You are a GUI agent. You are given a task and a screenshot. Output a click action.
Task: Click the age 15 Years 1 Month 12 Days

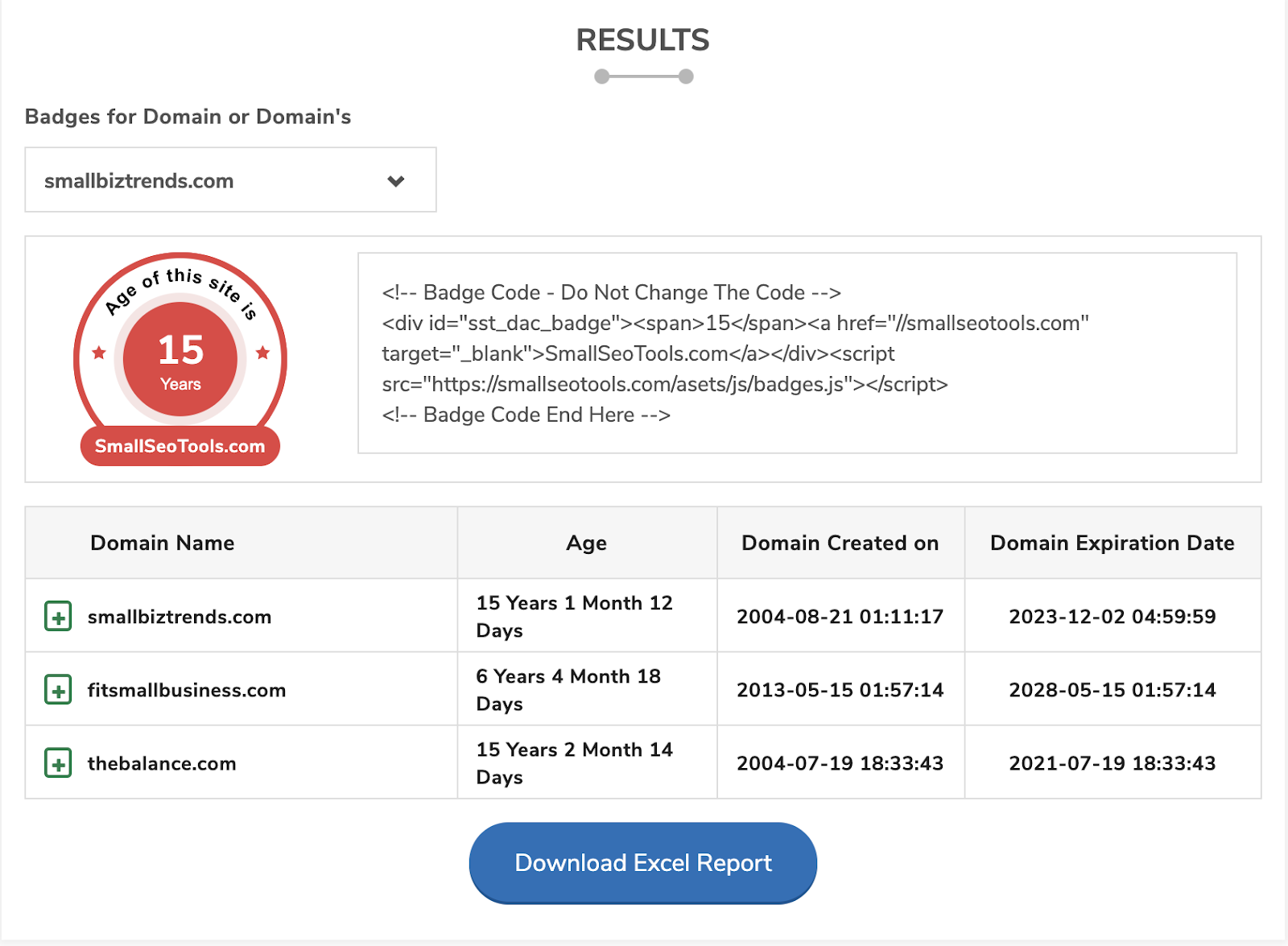[575, 617]
